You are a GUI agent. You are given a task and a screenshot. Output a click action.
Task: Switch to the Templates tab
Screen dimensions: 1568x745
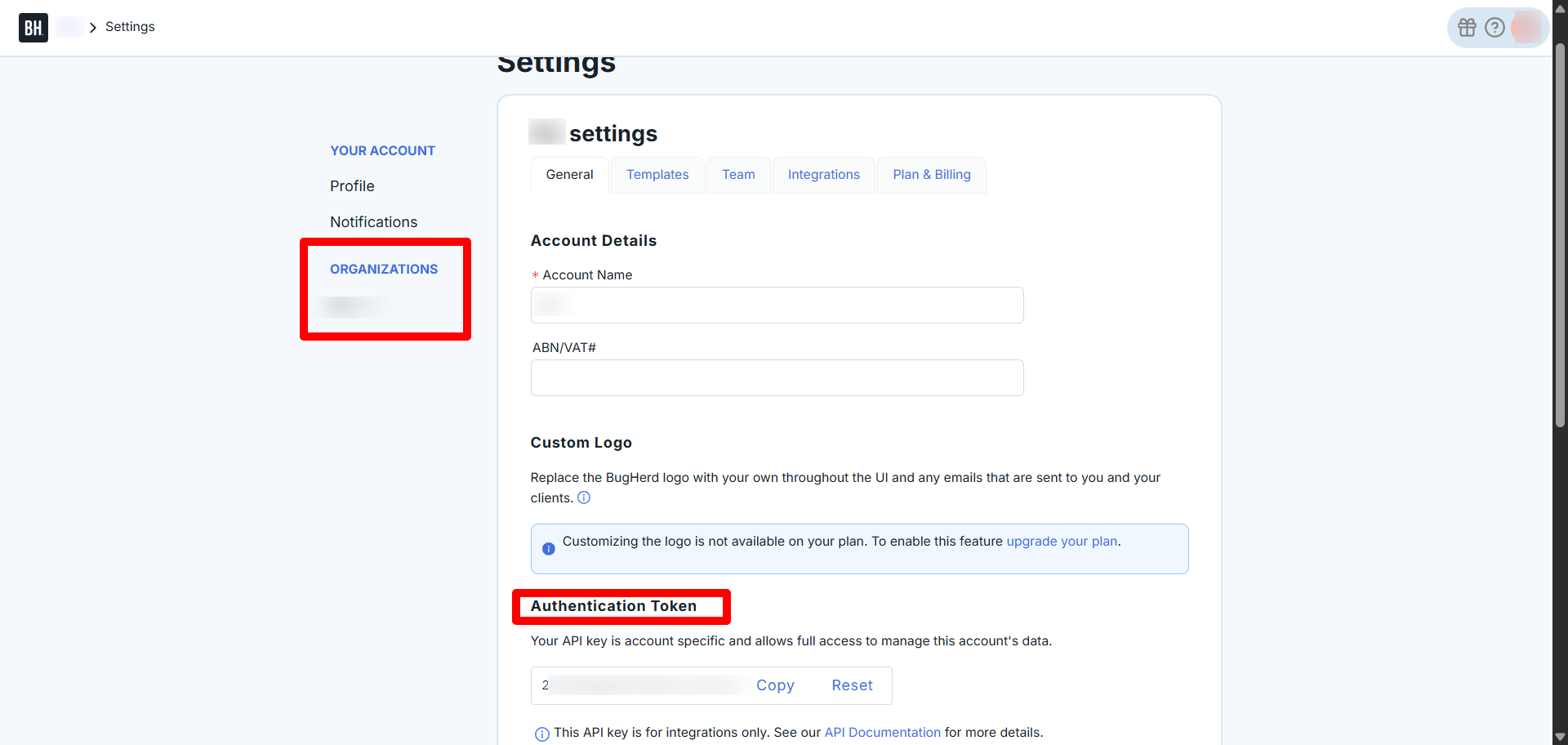point(657,175)
